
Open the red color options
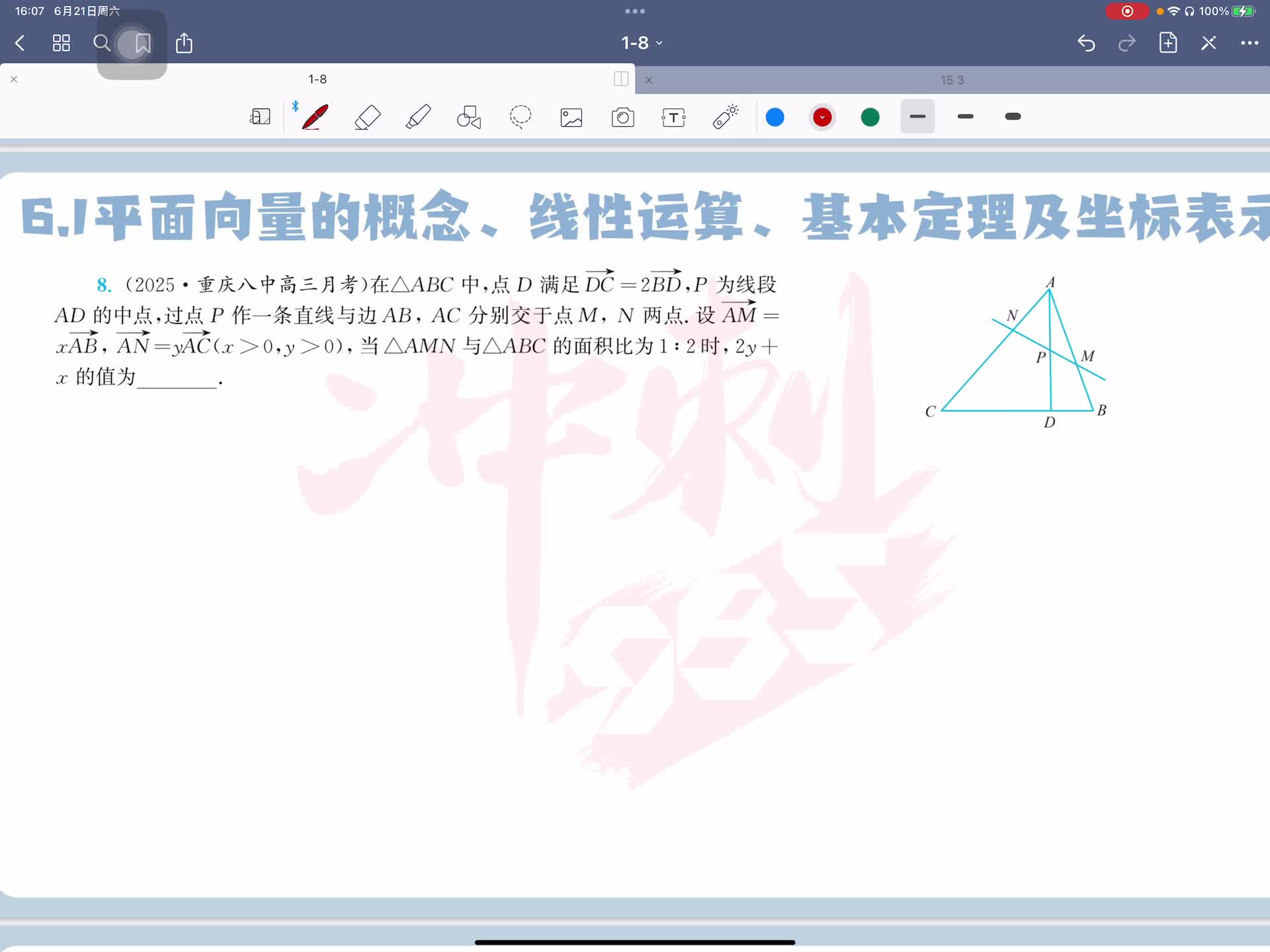point(822,117)
